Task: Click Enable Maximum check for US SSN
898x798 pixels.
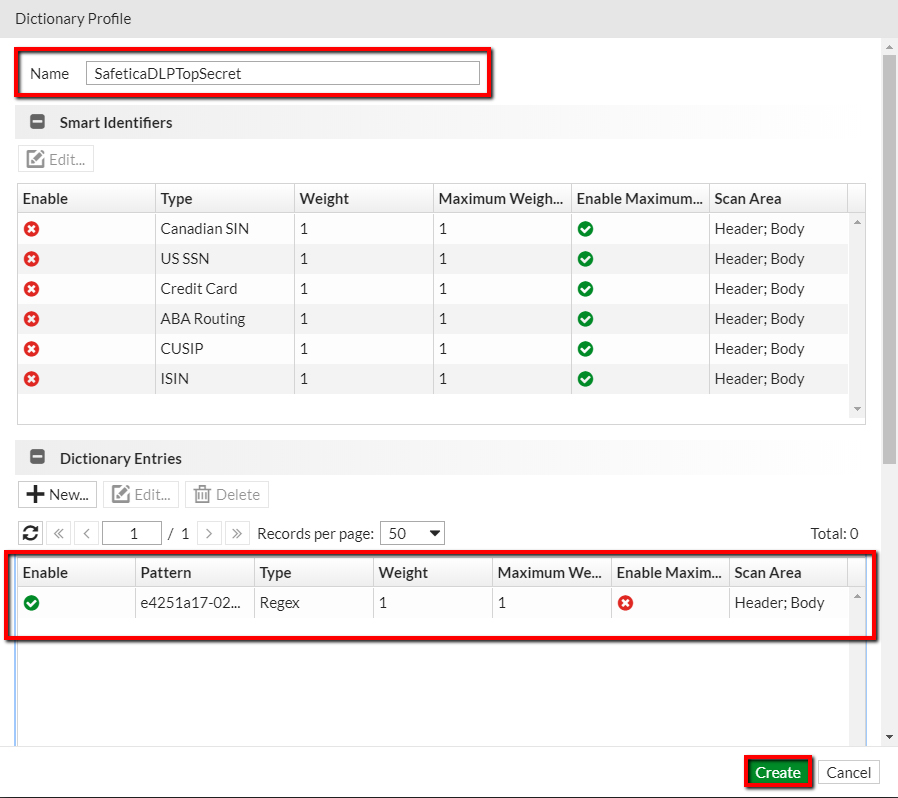Action: pos(585,259)
